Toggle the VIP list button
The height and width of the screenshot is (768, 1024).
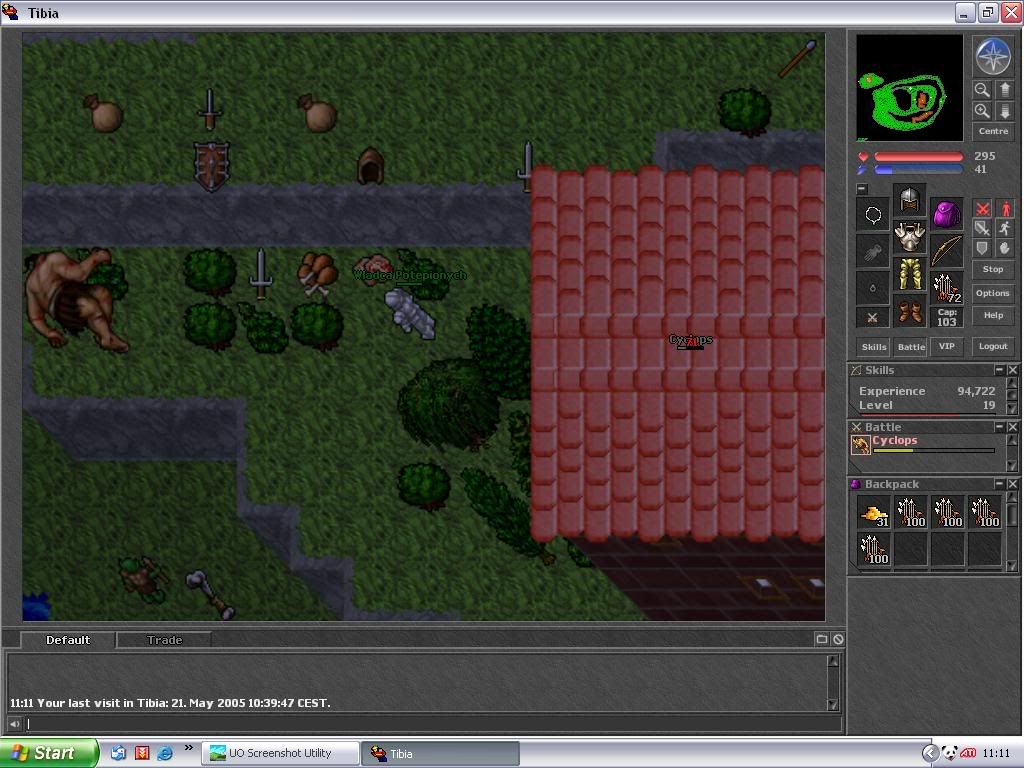(x=946, y=347)
